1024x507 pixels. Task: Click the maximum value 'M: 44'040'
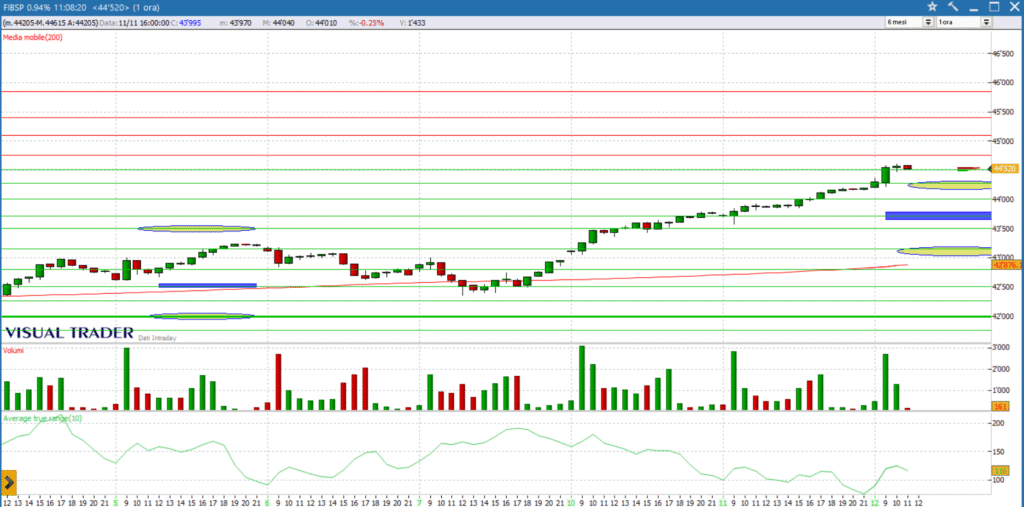278,22
